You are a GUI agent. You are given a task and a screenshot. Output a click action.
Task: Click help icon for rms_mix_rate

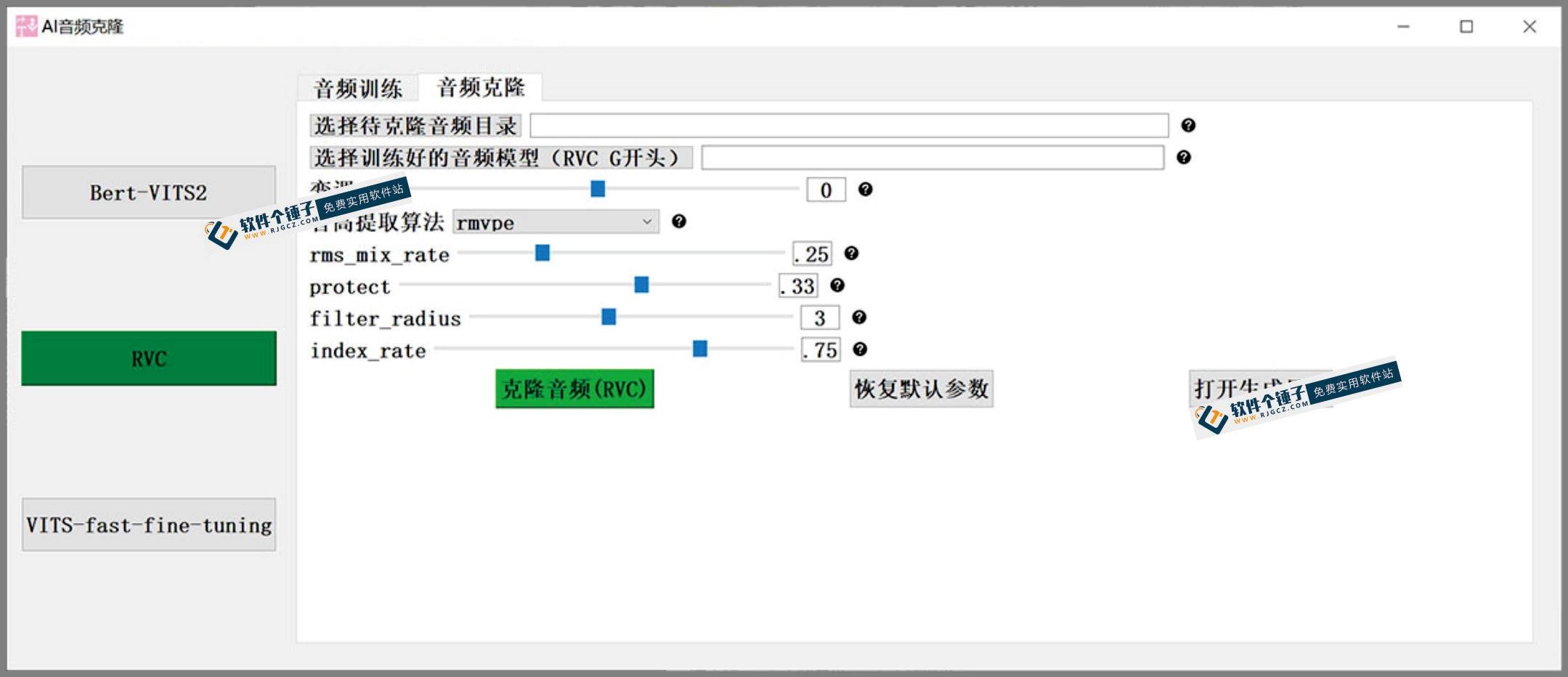(x=852, y=254)
